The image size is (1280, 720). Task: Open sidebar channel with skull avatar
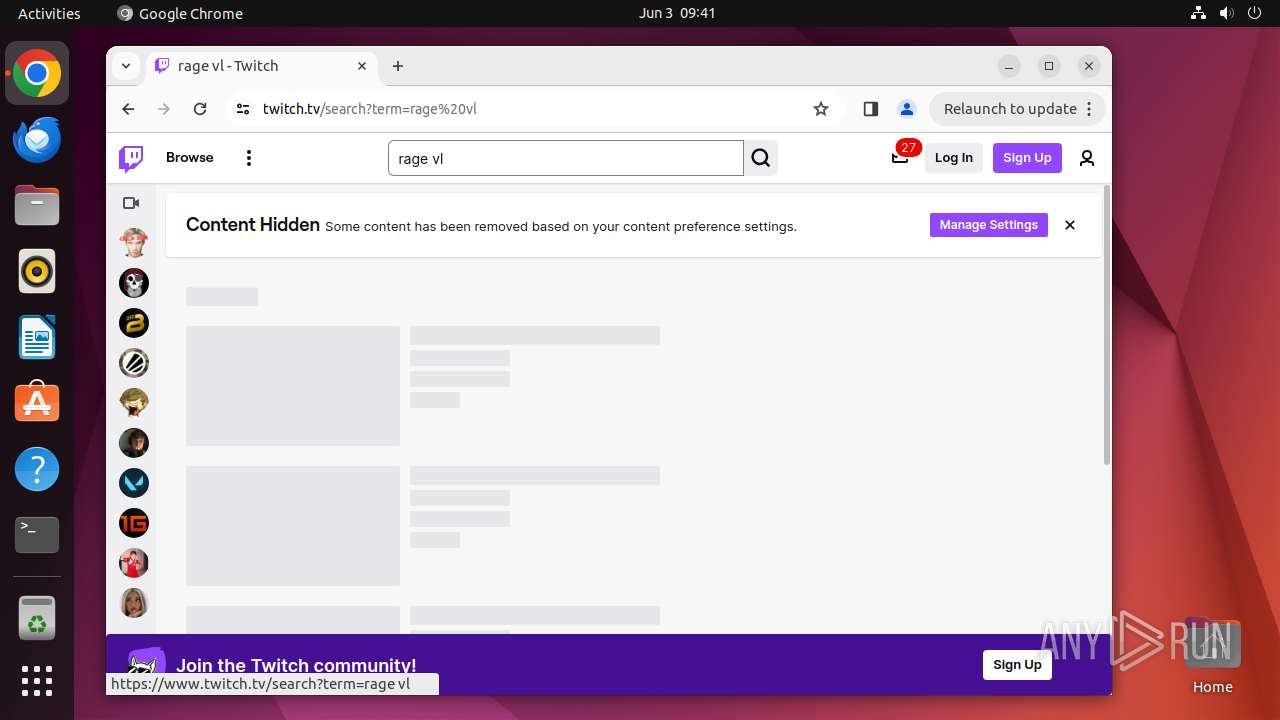point(134,282)
